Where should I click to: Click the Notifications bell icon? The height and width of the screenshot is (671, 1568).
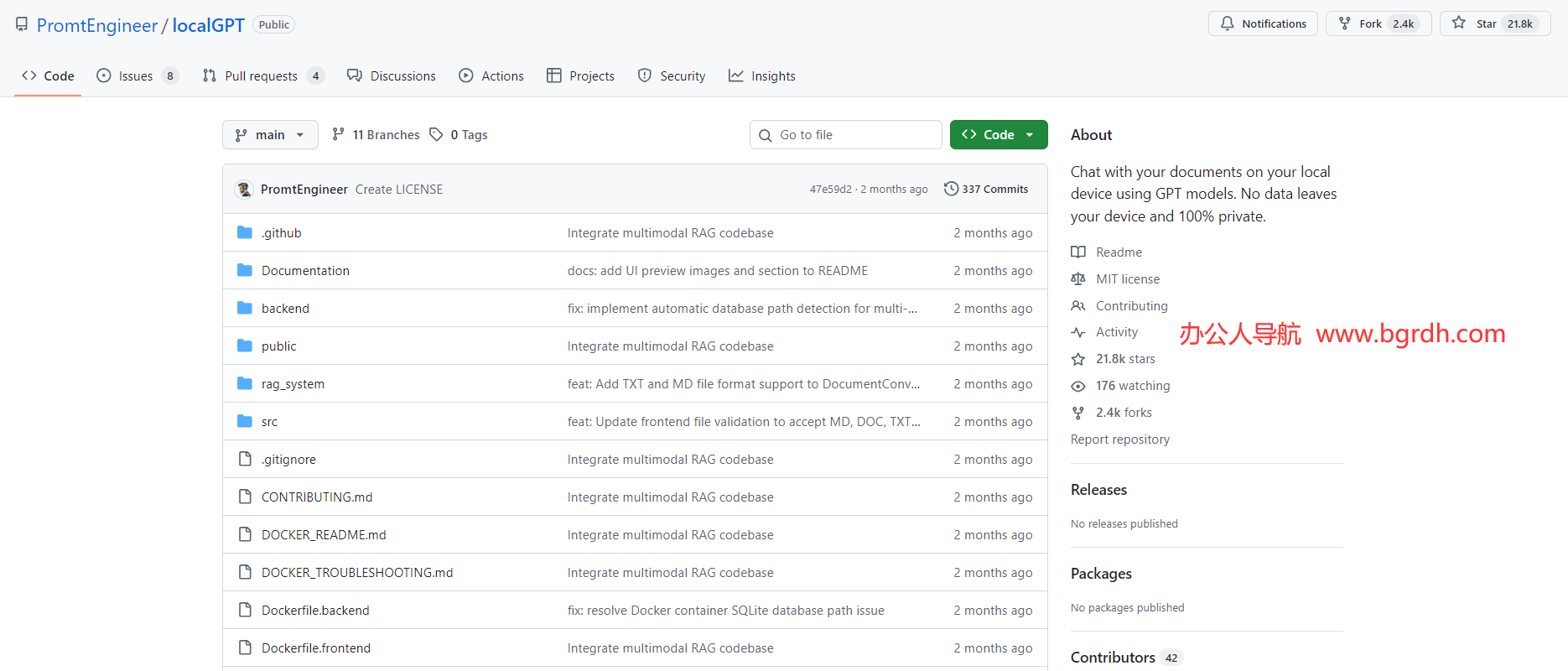1228,23
